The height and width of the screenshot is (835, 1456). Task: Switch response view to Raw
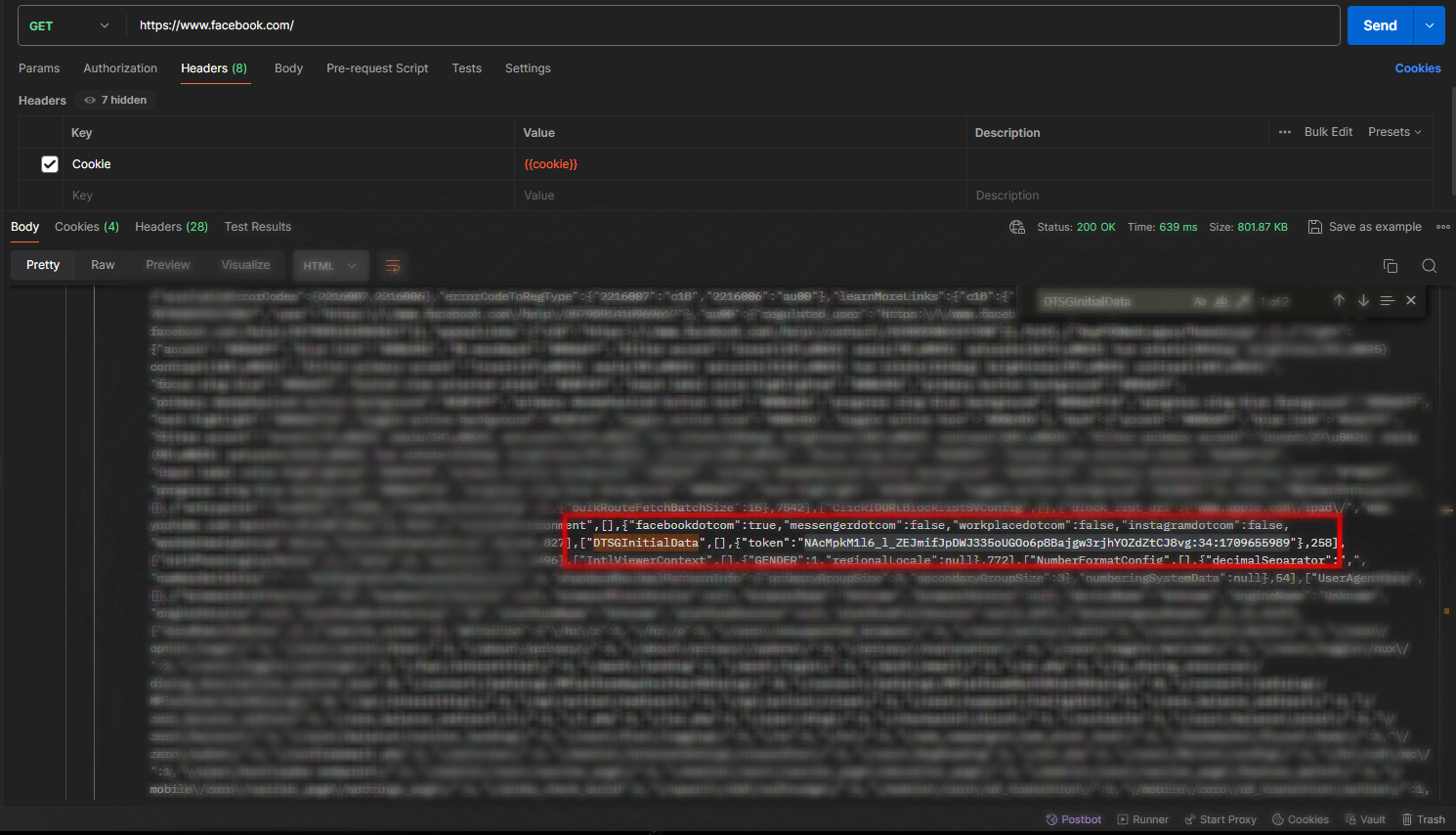(x=103, y=265)
